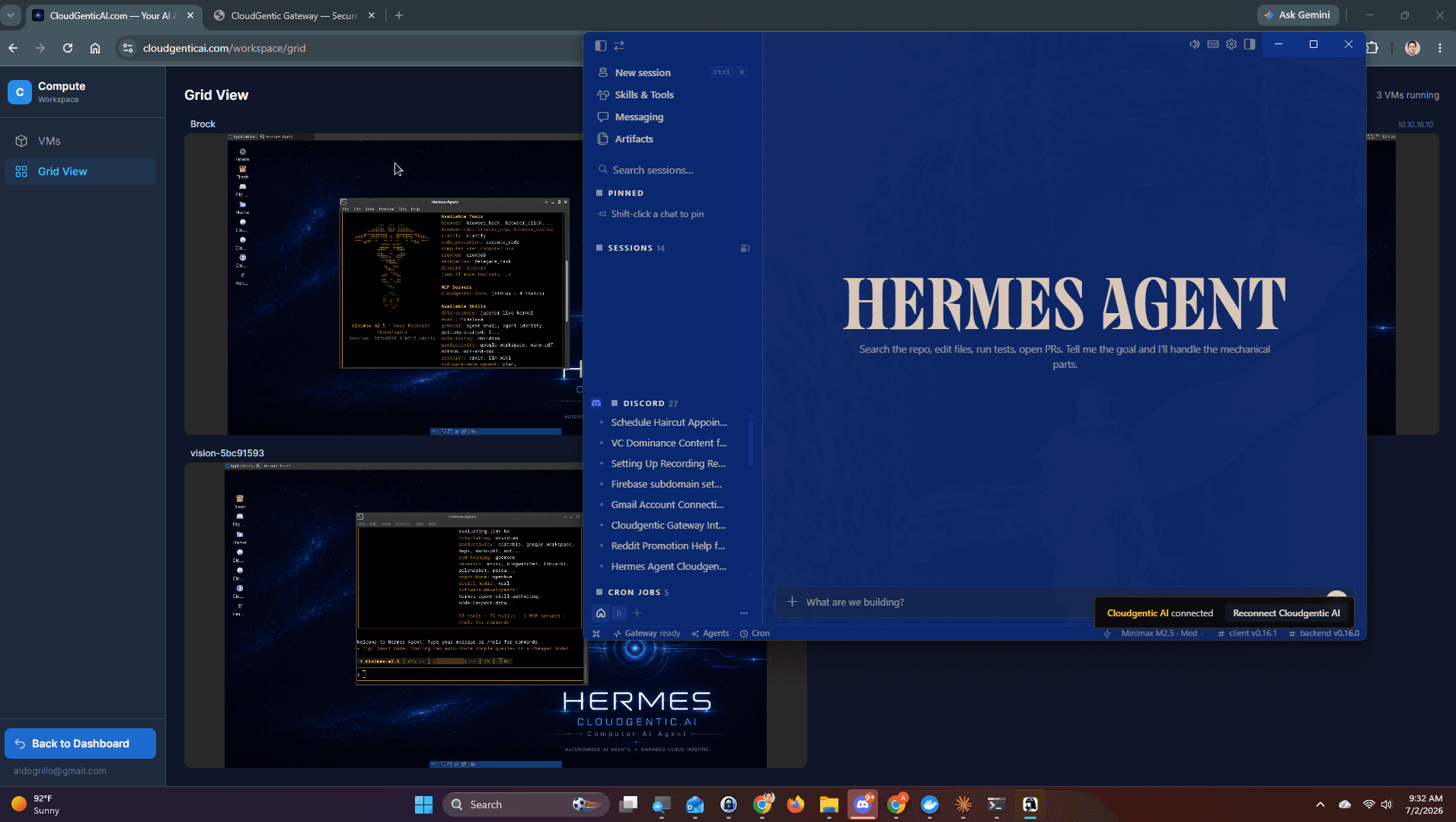Mute sound via Hermes speaker icon
Screen dimensions: 1456x822
[1194, 44]
